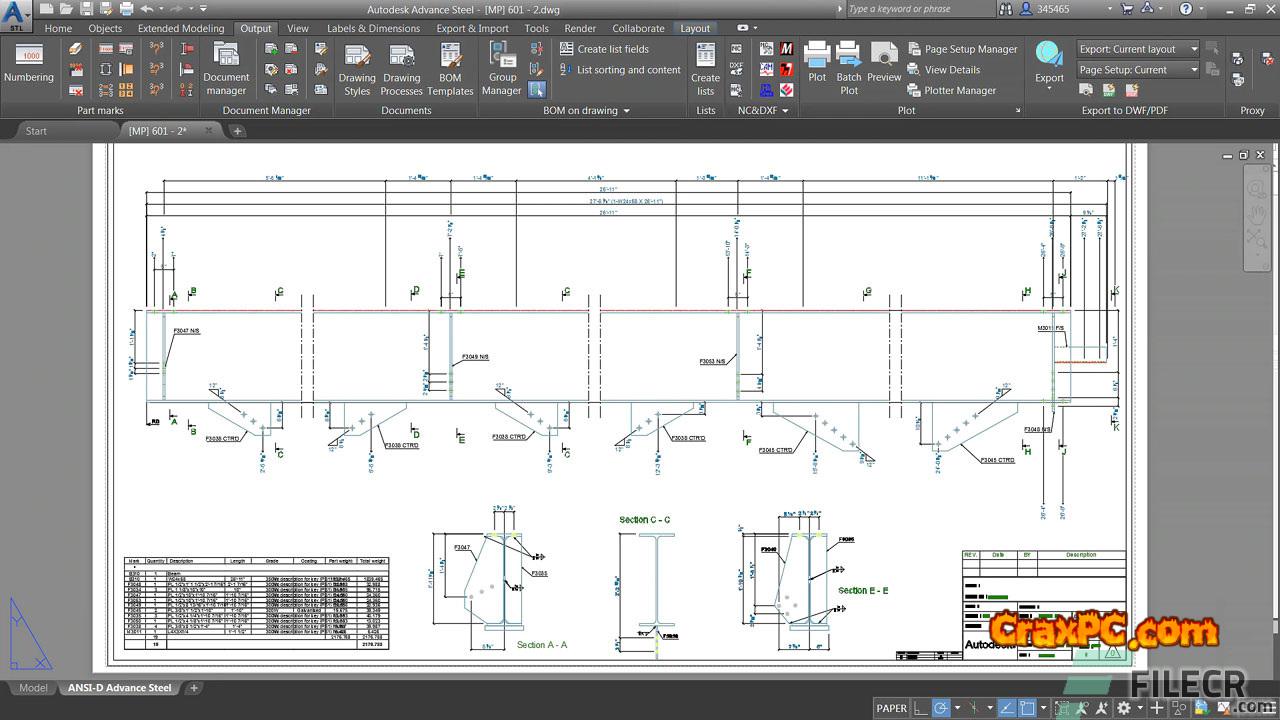Image resolution: width=1280 pixels, height=720 pixels.
Task: Open the Document manager
Action: click(226, 68)
